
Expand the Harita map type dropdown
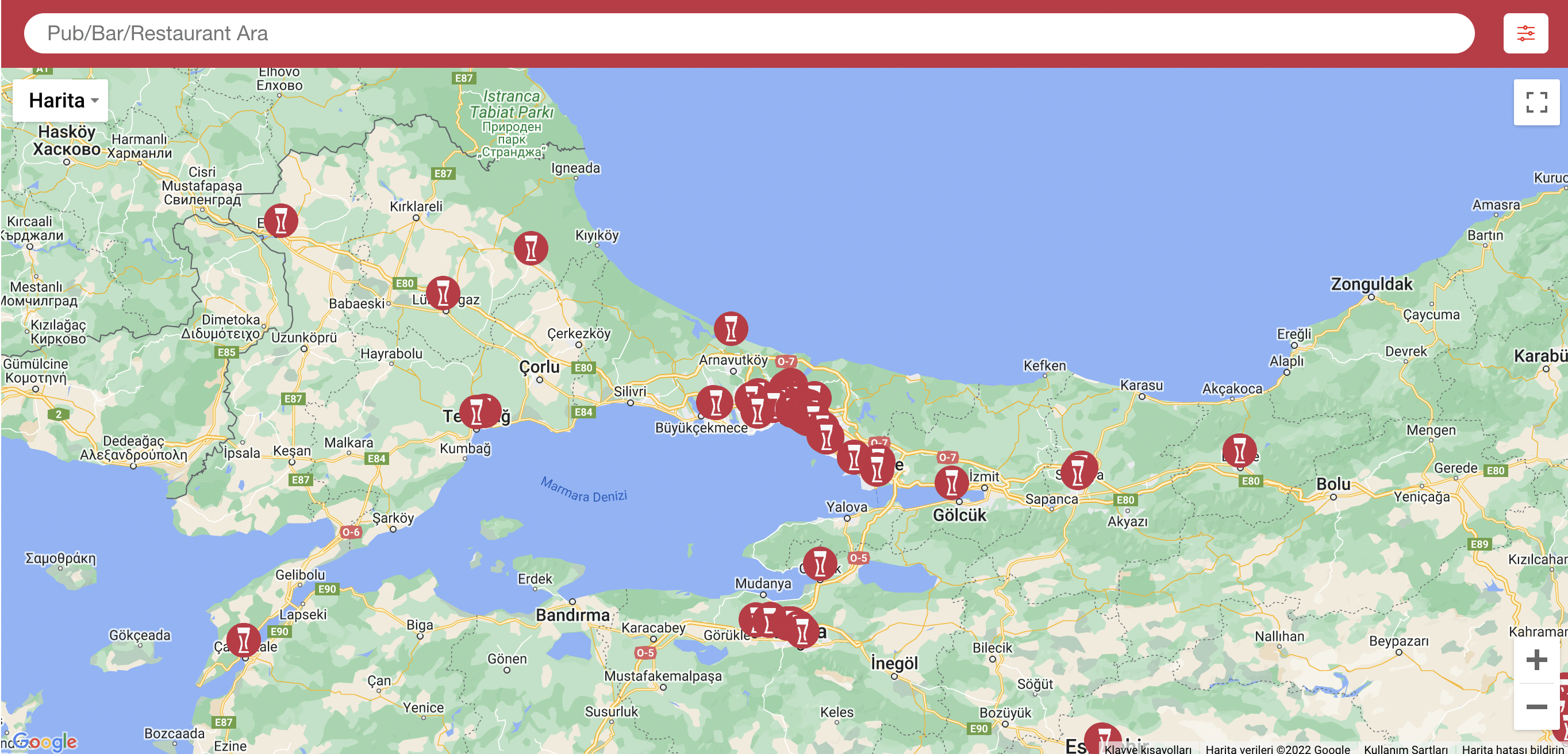coord(61,101)
